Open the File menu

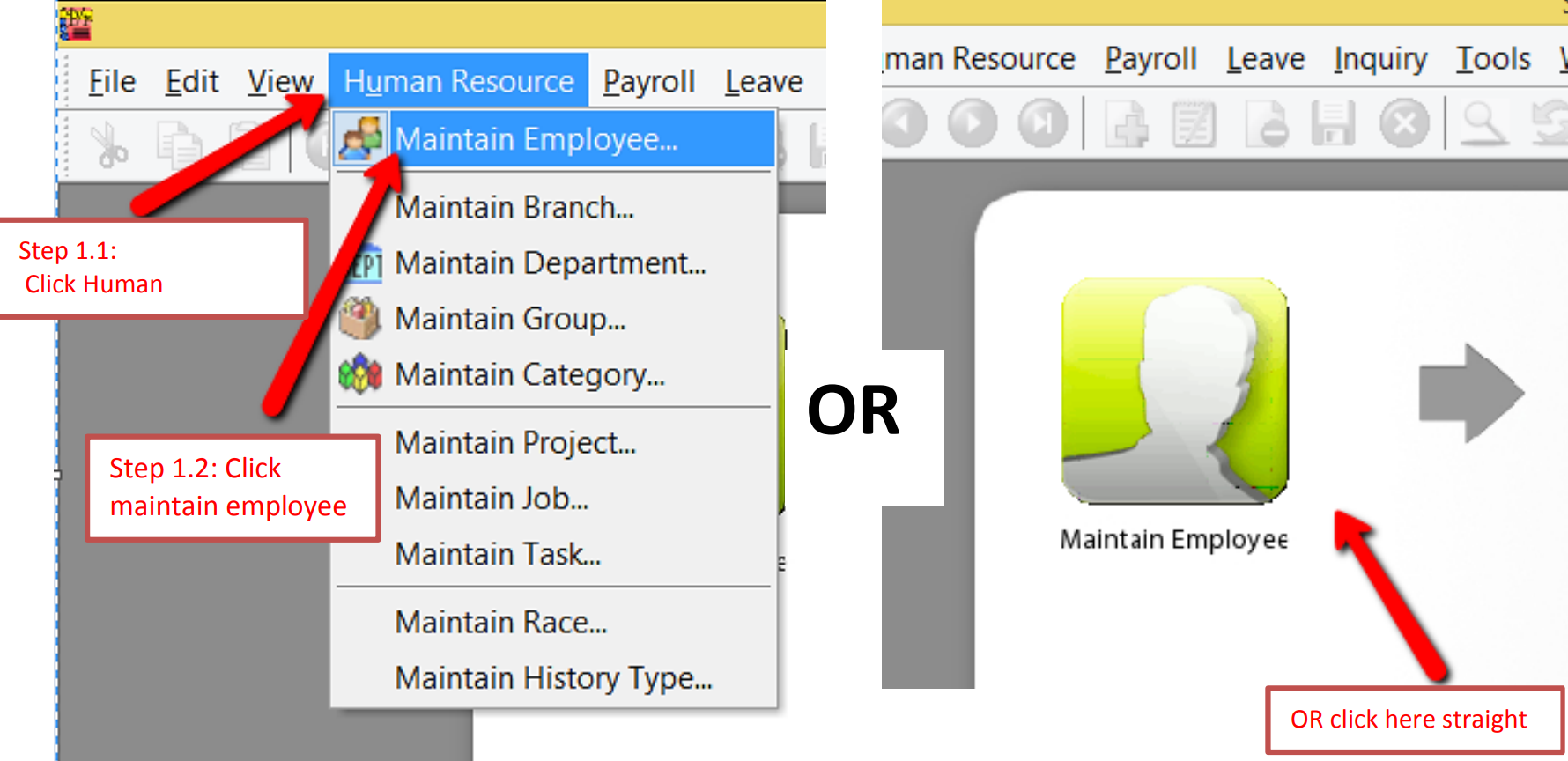pyautogui.click(x=112, y=82)
